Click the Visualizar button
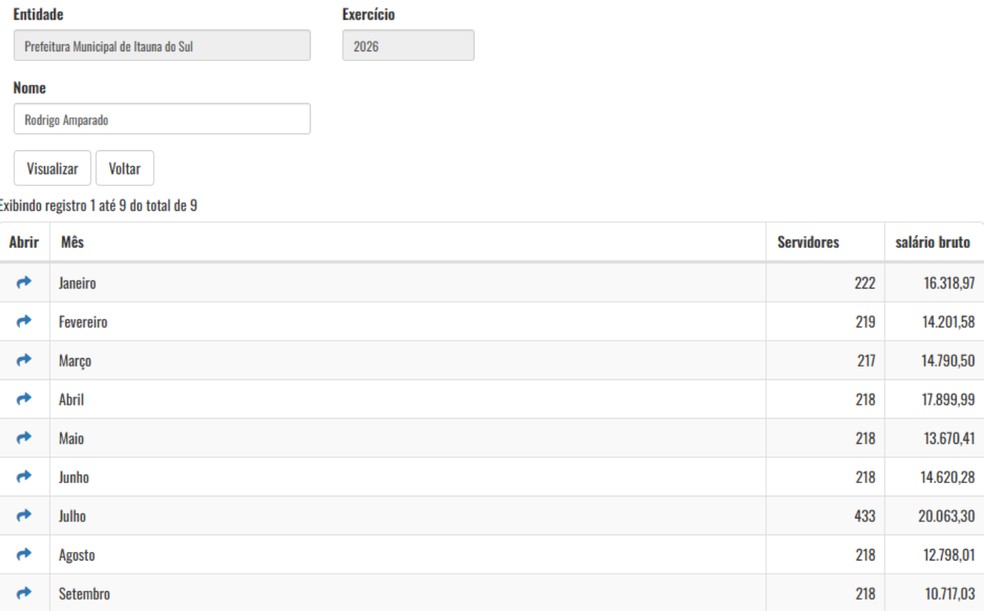984x611 pixels. click(52, 168)
